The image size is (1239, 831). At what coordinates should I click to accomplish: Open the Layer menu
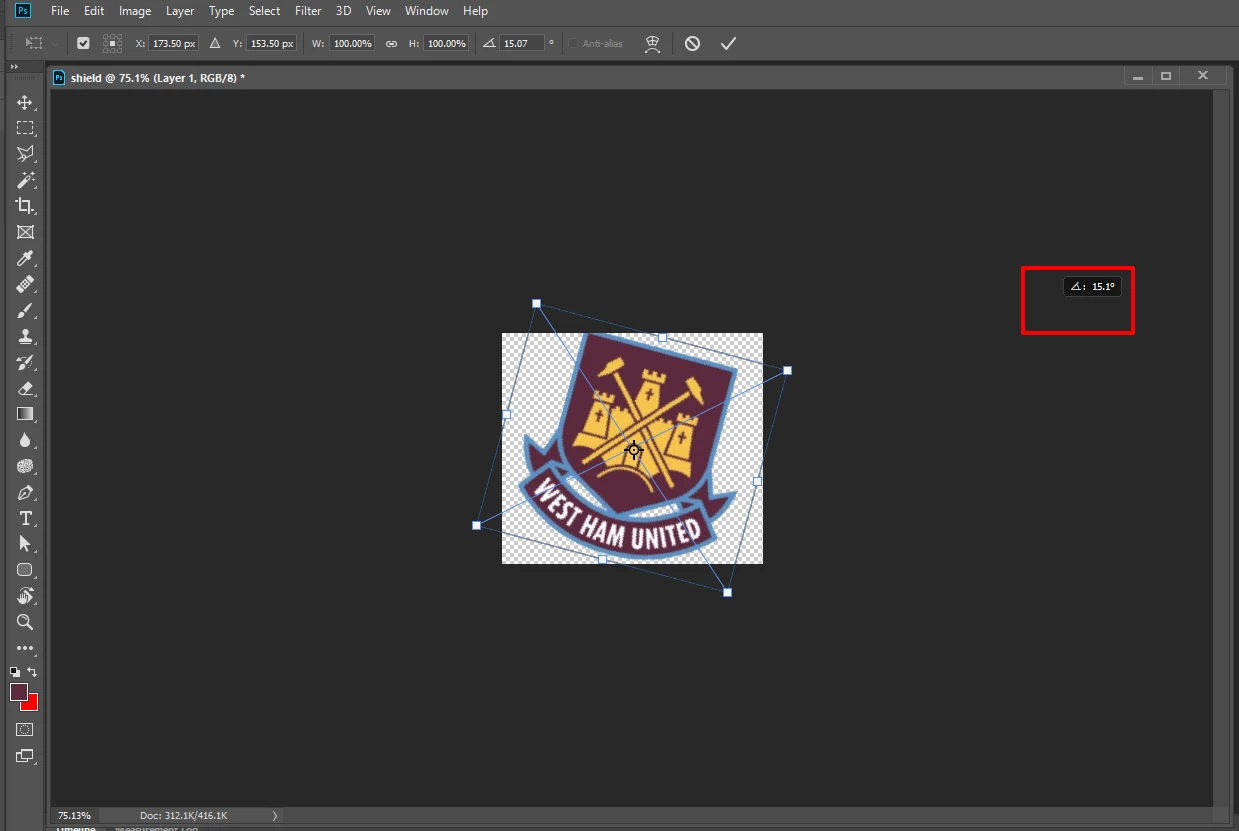180,11
